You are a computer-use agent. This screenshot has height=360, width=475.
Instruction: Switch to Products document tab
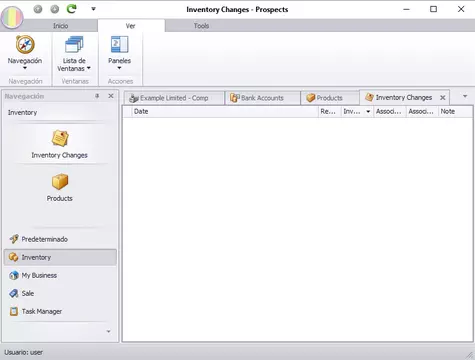tap(330, 98)
